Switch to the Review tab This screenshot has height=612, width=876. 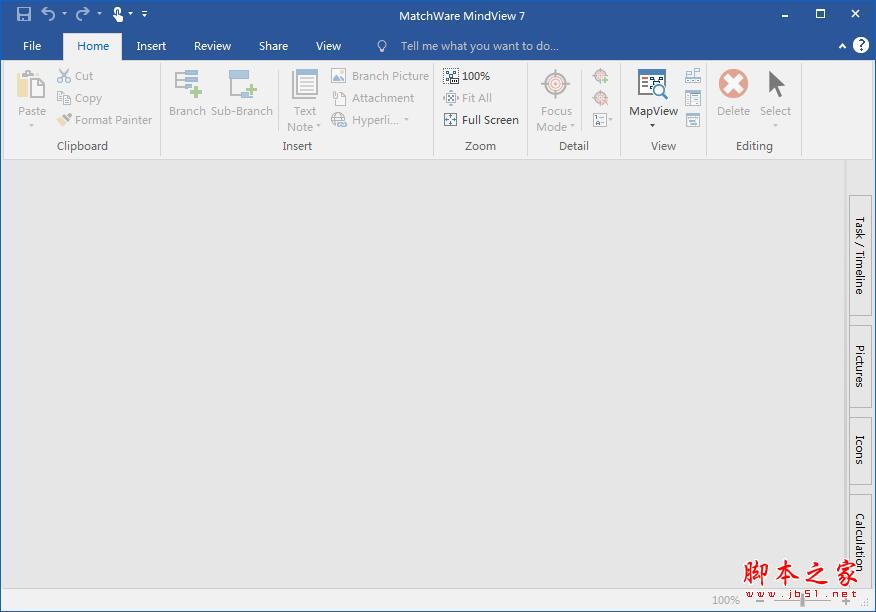[x=212, y=46]
